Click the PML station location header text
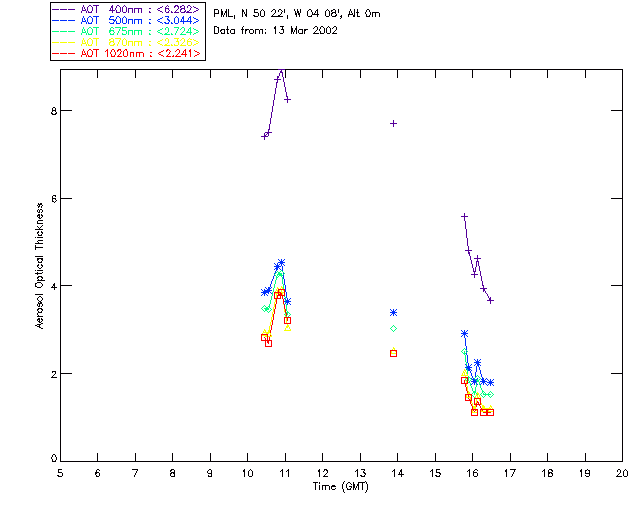Image resolution: width=640 pixels, height=512 pixels. [x=297, y=14]
